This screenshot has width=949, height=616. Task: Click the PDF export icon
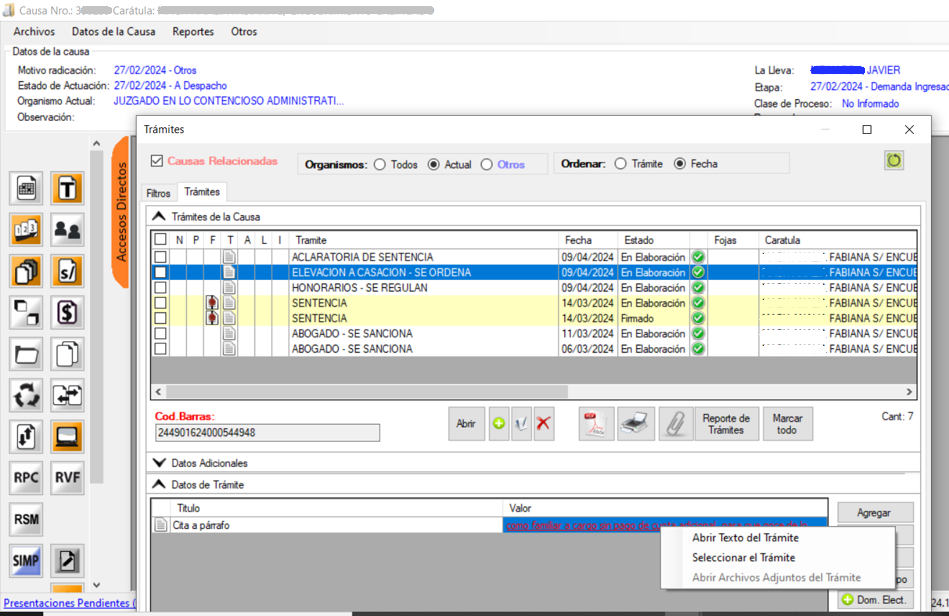596,423
